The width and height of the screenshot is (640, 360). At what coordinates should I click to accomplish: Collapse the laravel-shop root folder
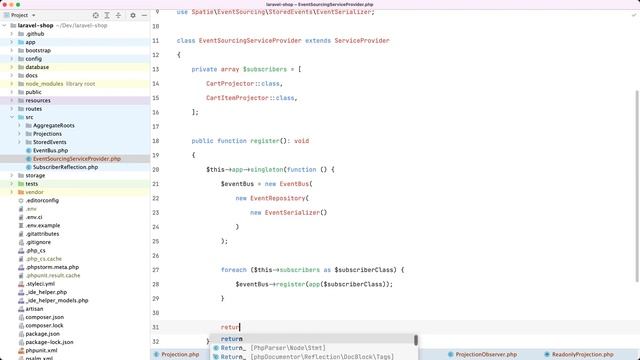[4, 25]
